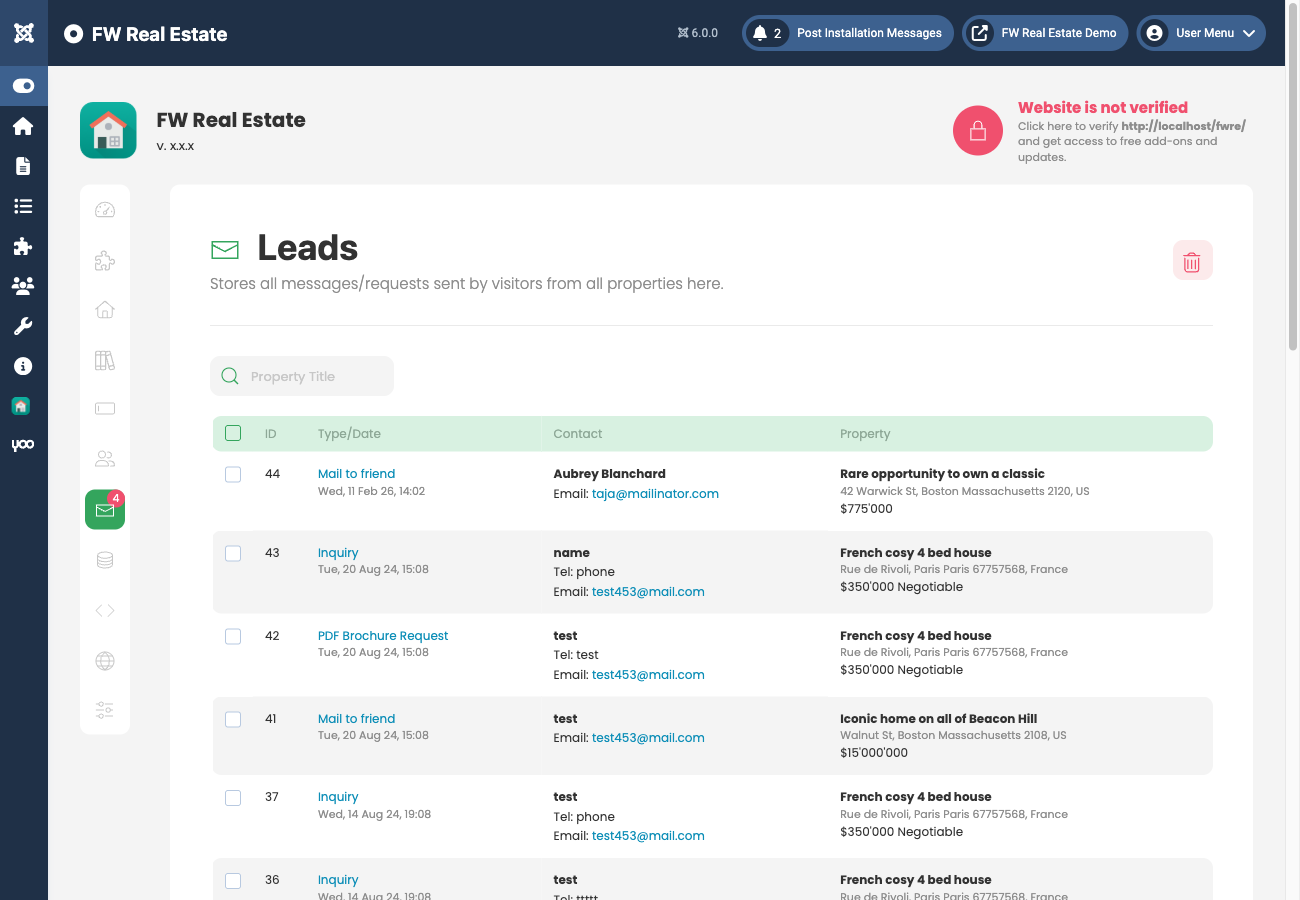Screen dimensions: 1300x900
Task: Open the globe icon in the plugin panel
Action: coord(104,660)
